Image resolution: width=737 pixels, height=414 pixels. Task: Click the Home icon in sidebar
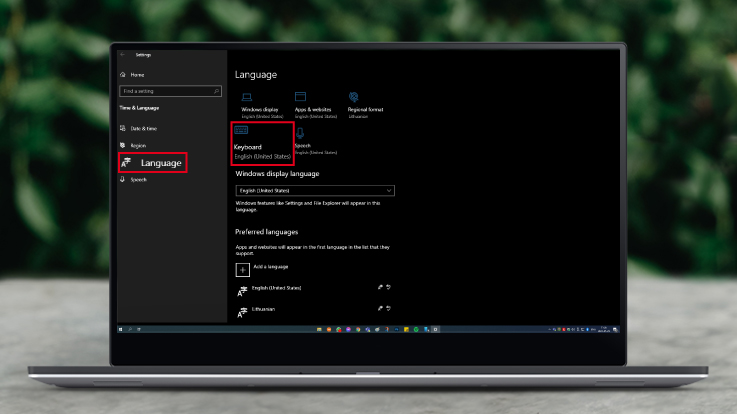124,75
